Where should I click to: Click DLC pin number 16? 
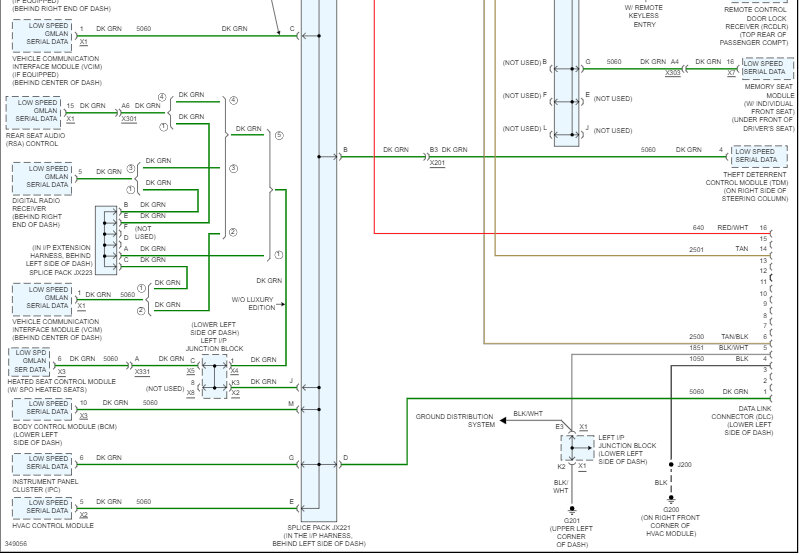point(763,228)
